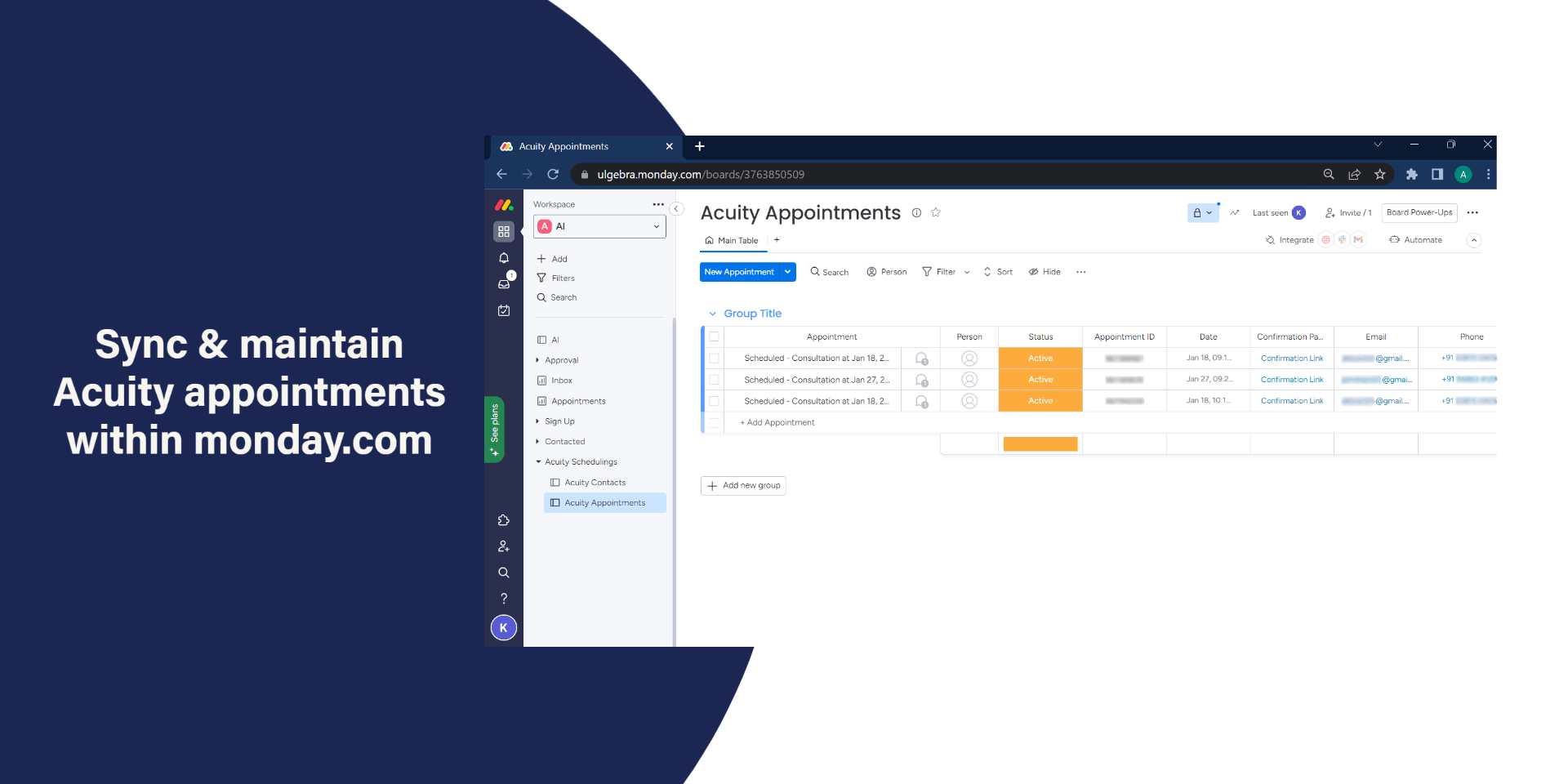Change the Active status on Jan 27 row
The height and width of the screenshot is (784, 1568).
pos(1040,380)
